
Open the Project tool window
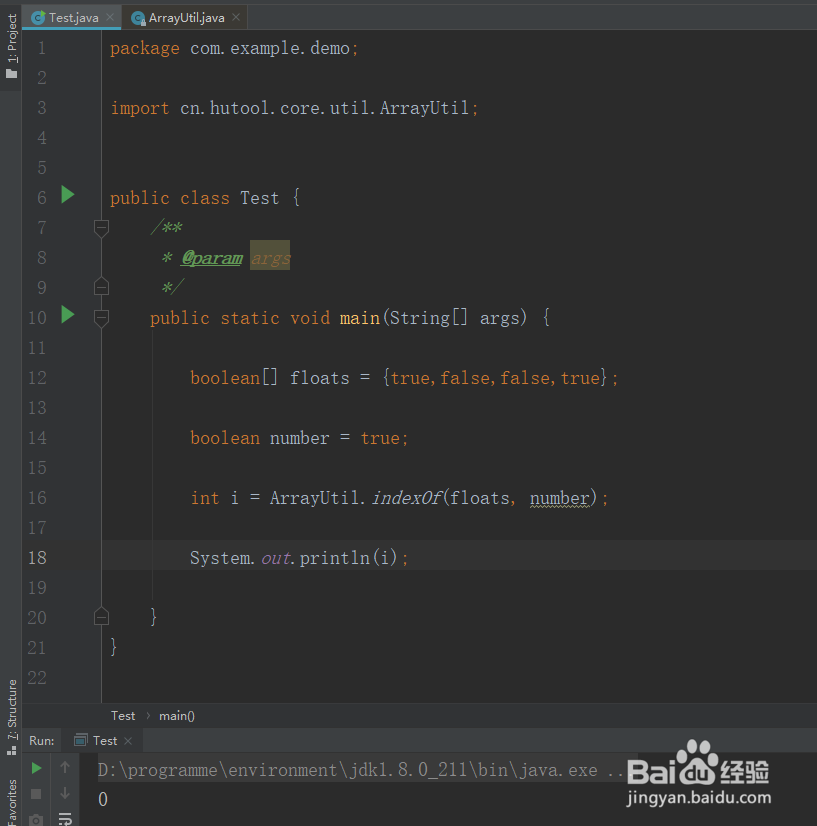pos(12,46)
